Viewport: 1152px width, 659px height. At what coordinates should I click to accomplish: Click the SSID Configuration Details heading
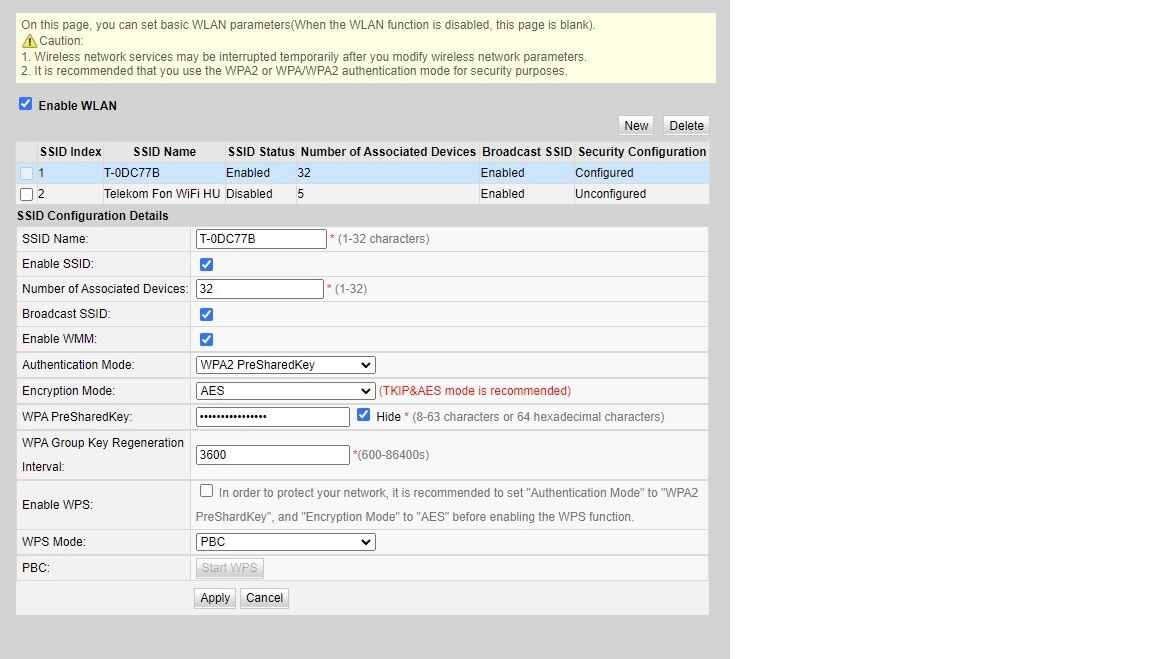point(93,216)
